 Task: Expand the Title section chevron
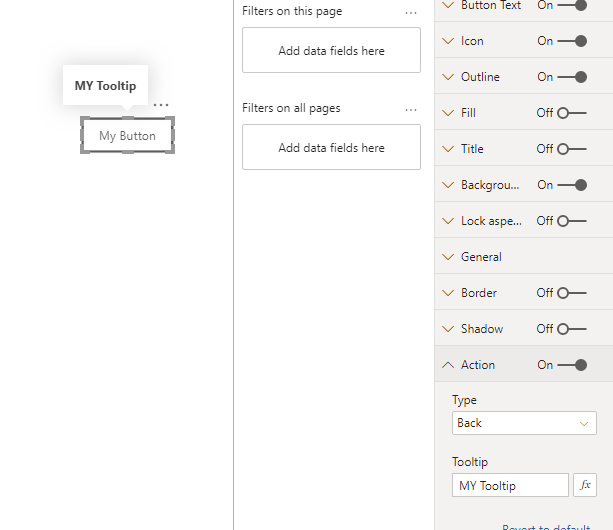pyautogui.click(x=448, y=149)
